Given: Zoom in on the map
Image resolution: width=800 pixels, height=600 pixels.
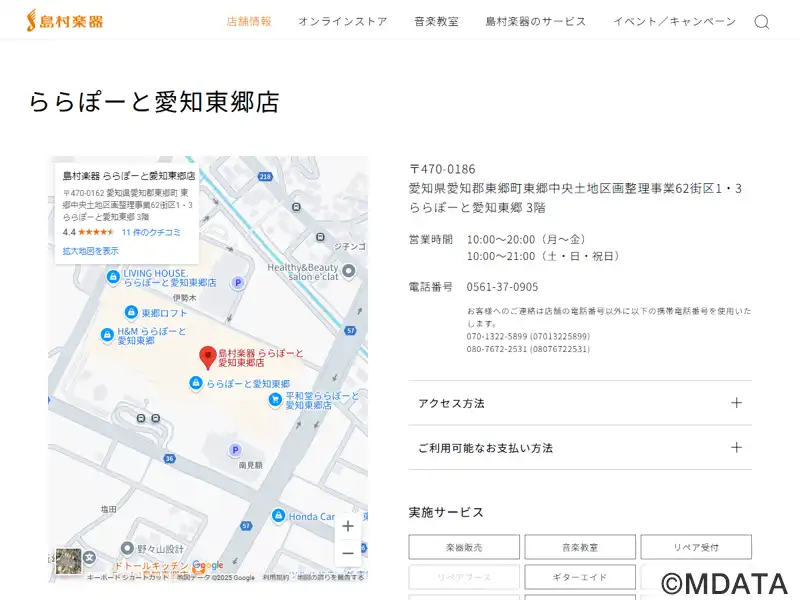Looking at the screenshot, I should tap(348, 526).
